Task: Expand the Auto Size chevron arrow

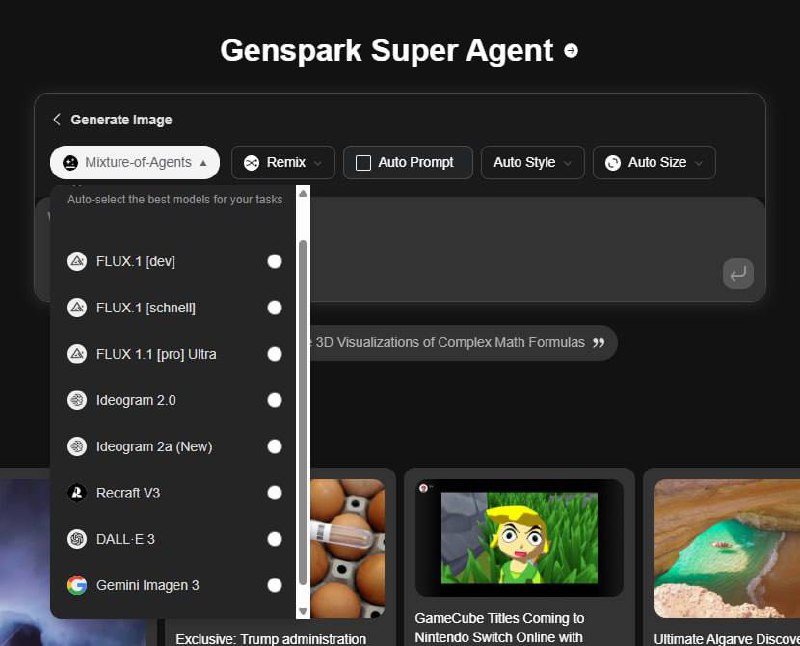Action: click(699, 163)
